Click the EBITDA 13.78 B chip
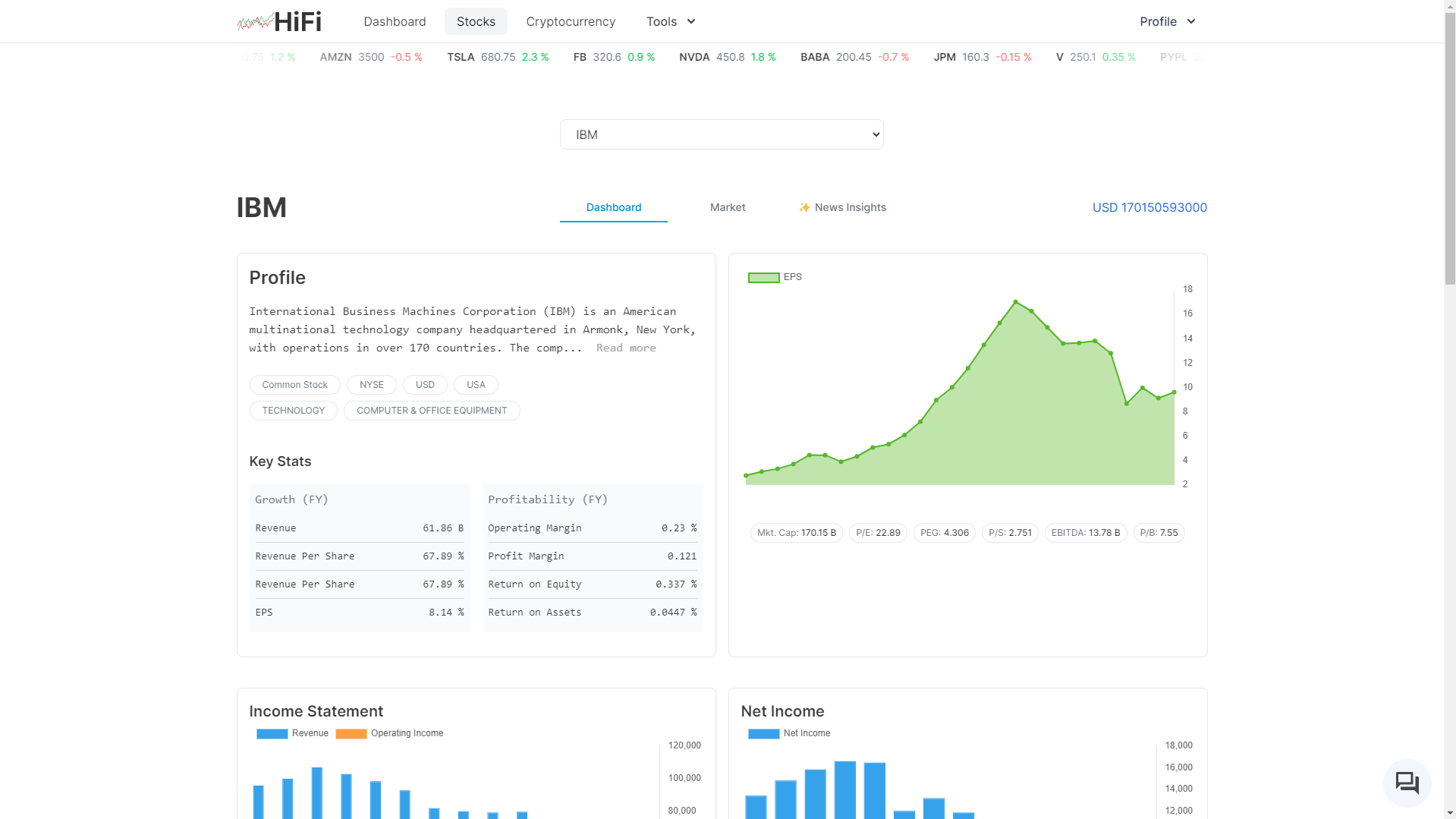The width and height of the screenshot is (1456, 819). (x=1086, y=533)
